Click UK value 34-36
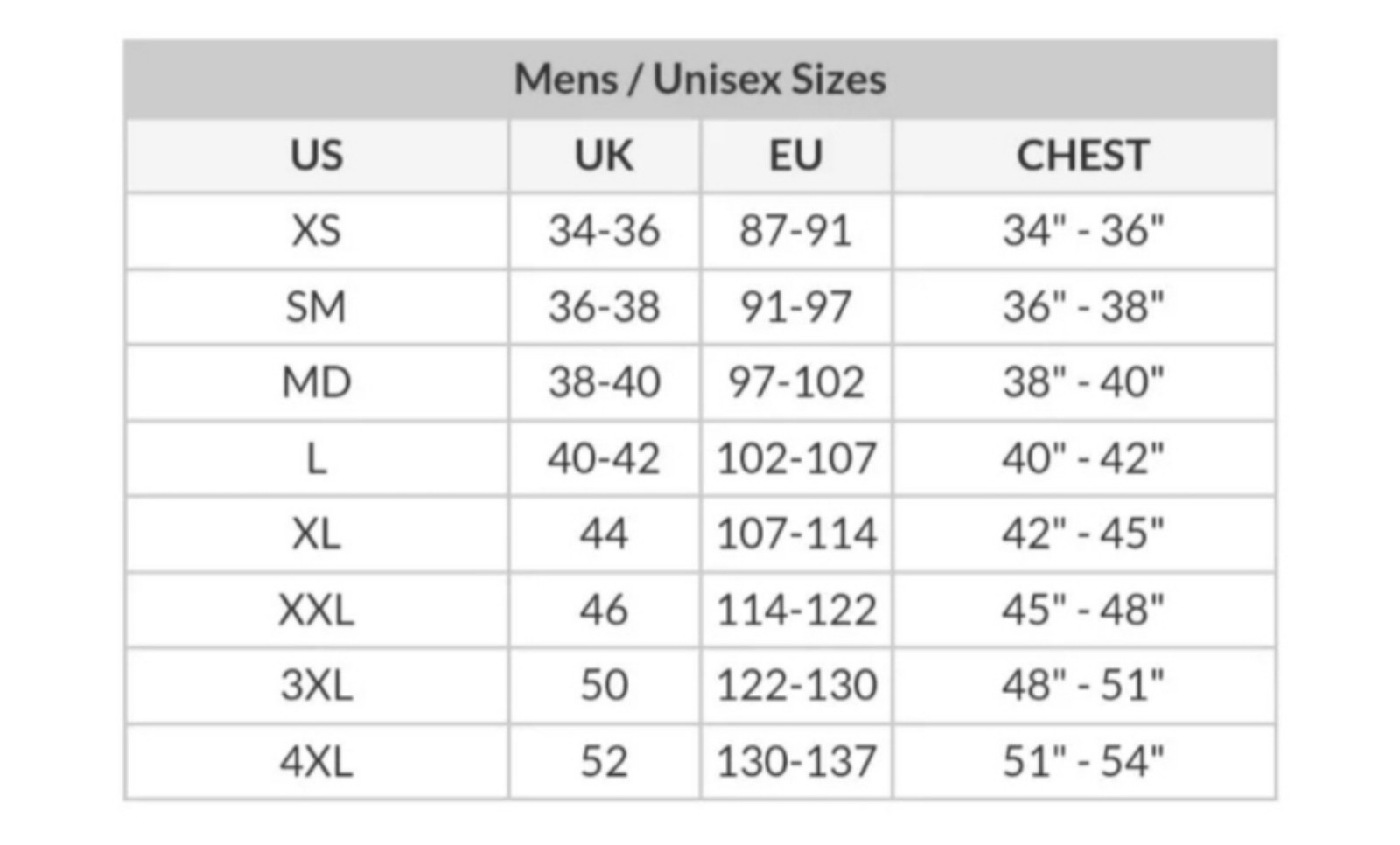 click(x=604, y=231)
